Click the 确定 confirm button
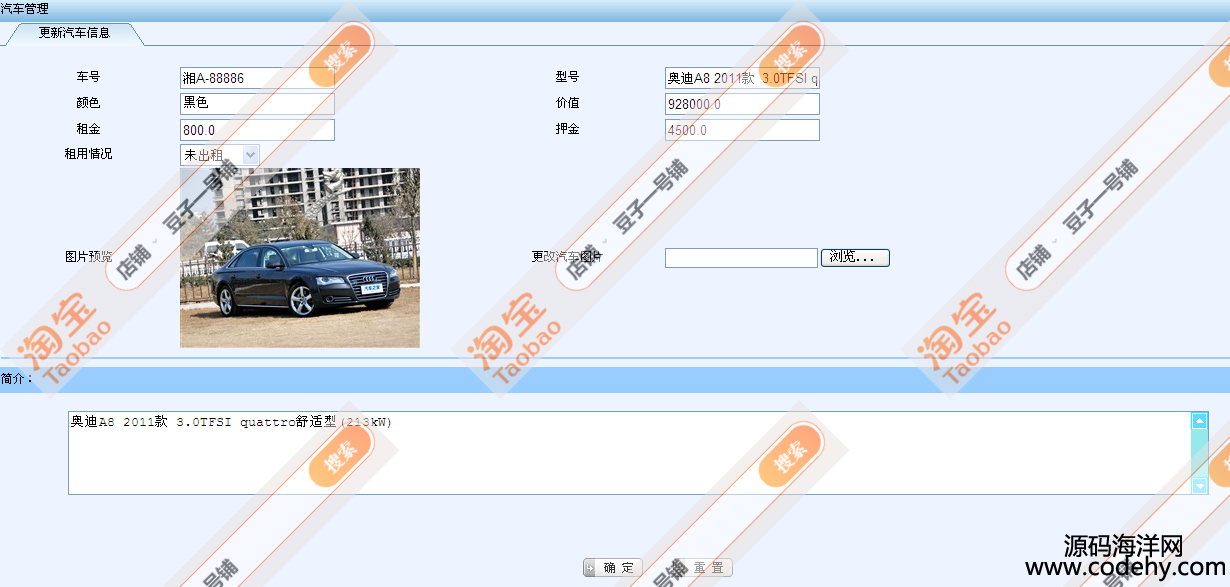 pyautogui.click(x=613, y=568)
